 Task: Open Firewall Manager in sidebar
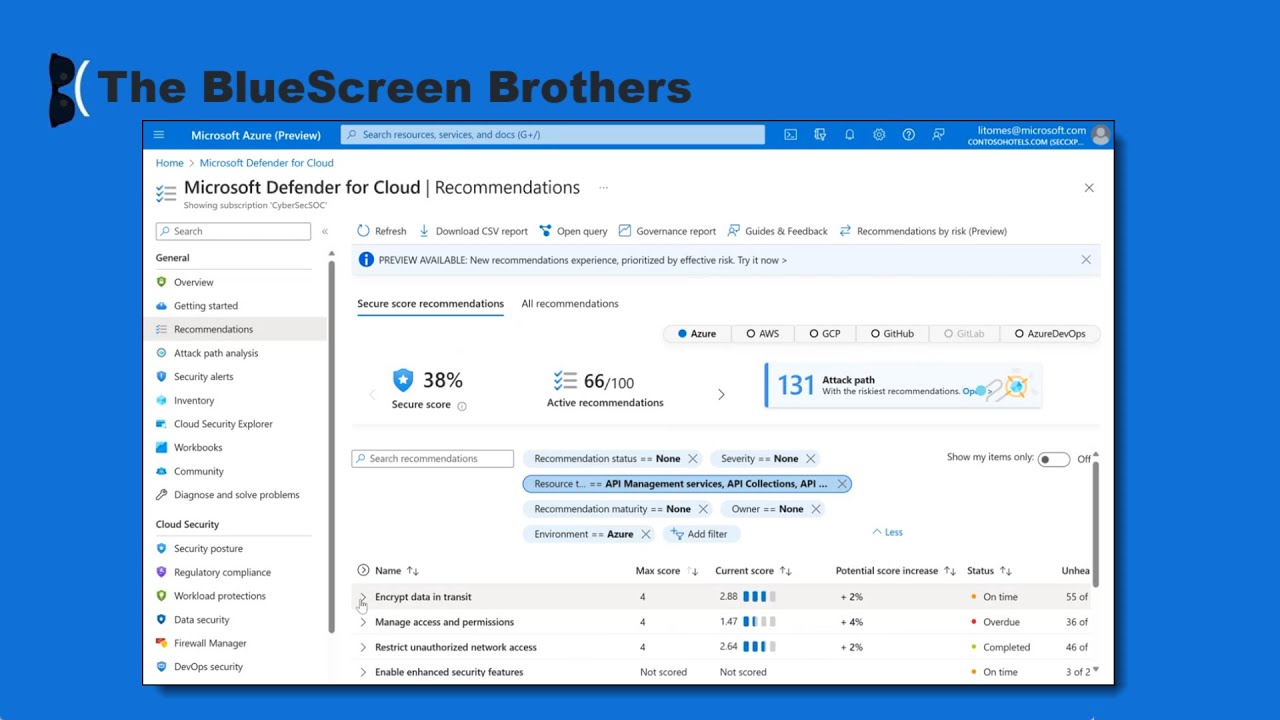tap(209, 643)
